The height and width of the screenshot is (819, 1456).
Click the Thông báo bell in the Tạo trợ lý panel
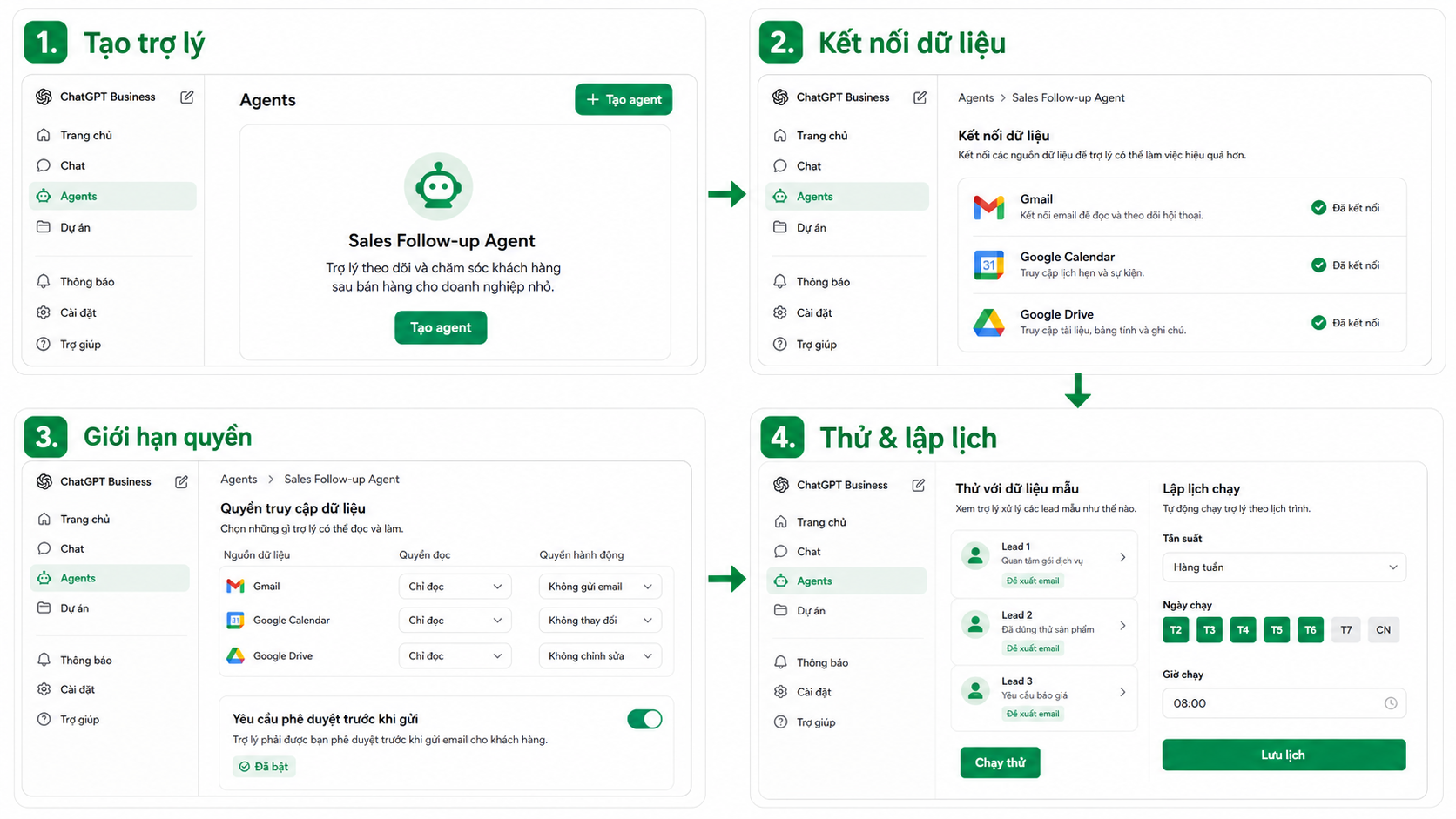(44, 281)
